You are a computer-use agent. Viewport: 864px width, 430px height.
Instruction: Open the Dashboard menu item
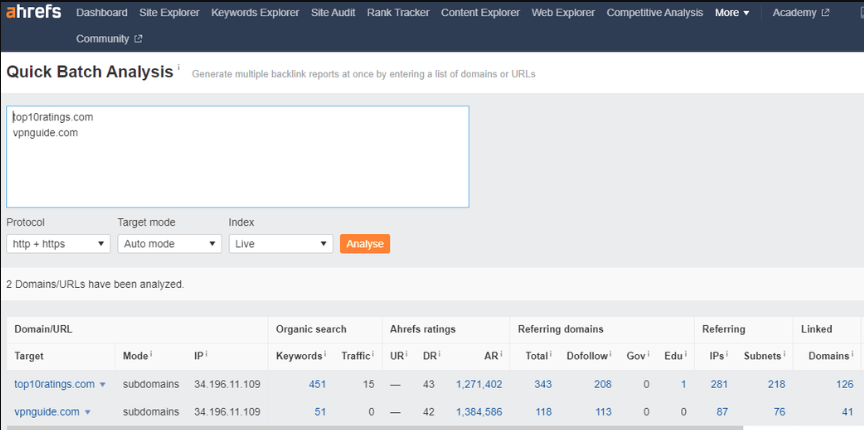click(102, 12)
